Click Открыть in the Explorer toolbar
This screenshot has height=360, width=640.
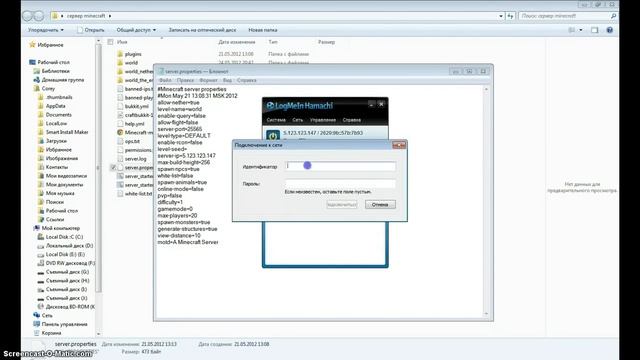(91, 30)
